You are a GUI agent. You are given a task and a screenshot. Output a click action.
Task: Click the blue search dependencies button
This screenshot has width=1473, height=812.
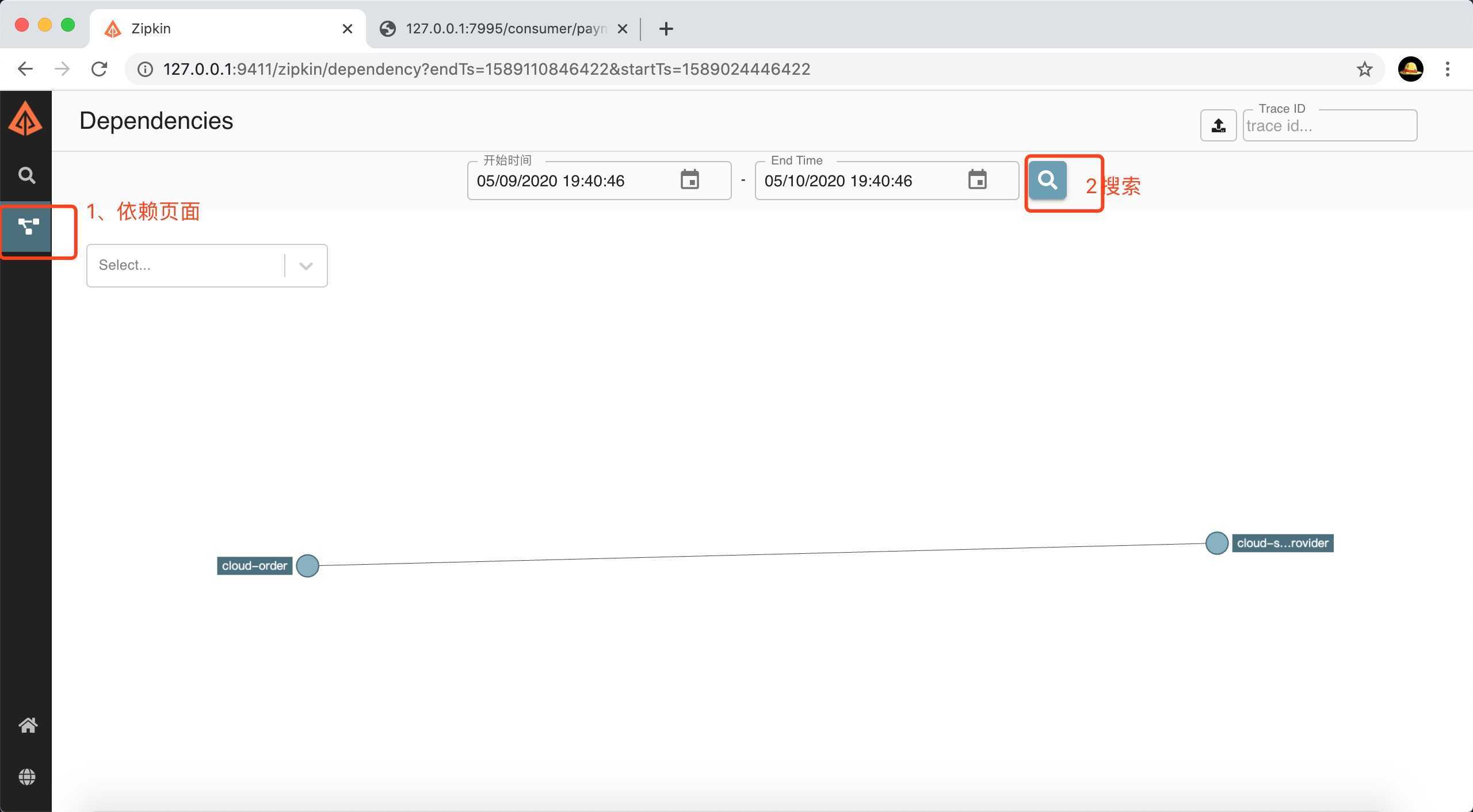[x=1047, y=181]
